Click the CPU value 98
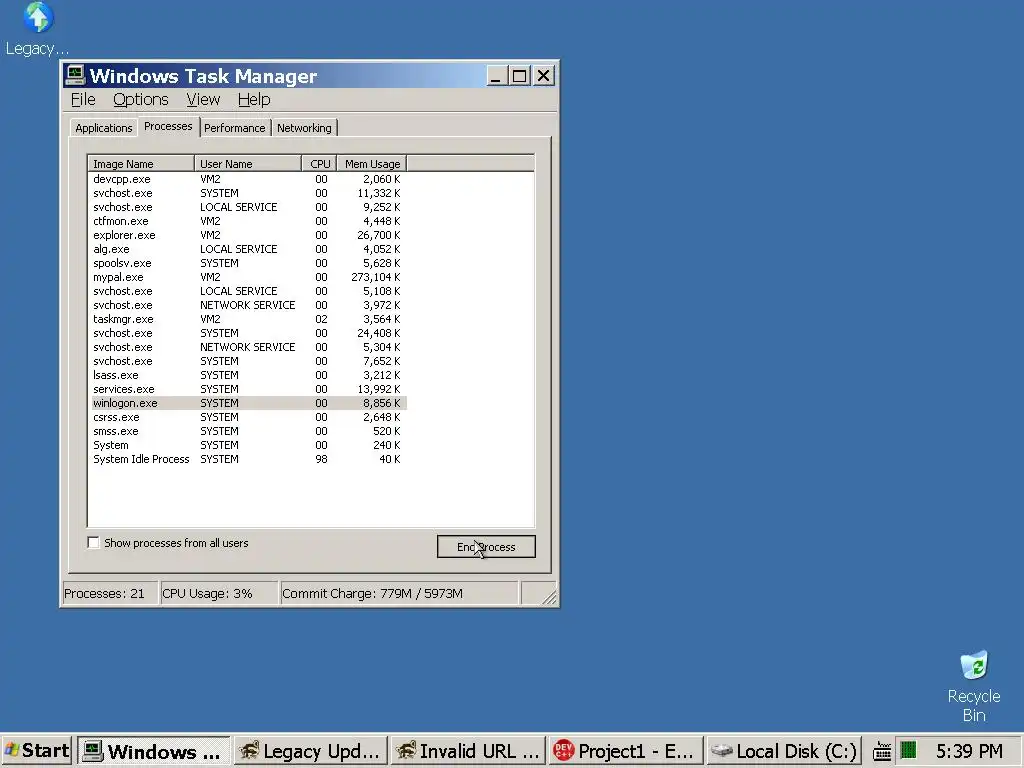 pos(321,459)
